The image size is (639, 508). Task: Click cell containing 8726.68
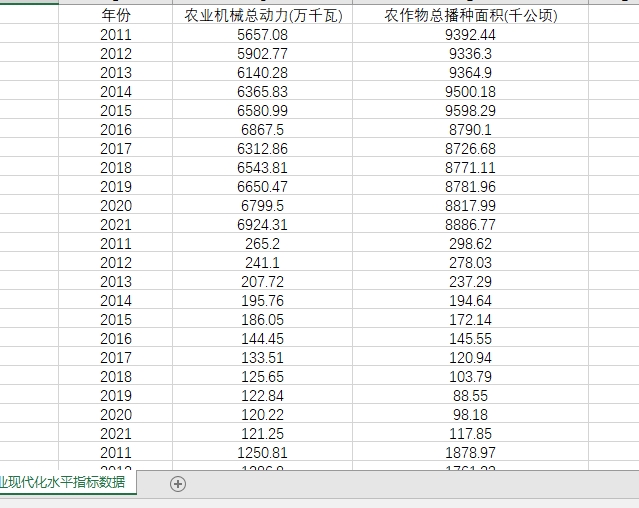point(470,149)
